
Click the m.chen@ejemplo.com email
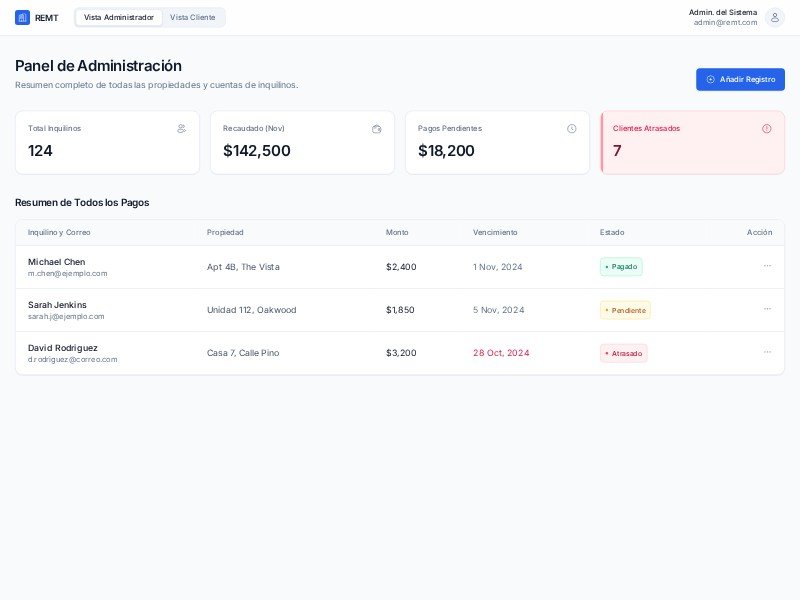(67, 273)
